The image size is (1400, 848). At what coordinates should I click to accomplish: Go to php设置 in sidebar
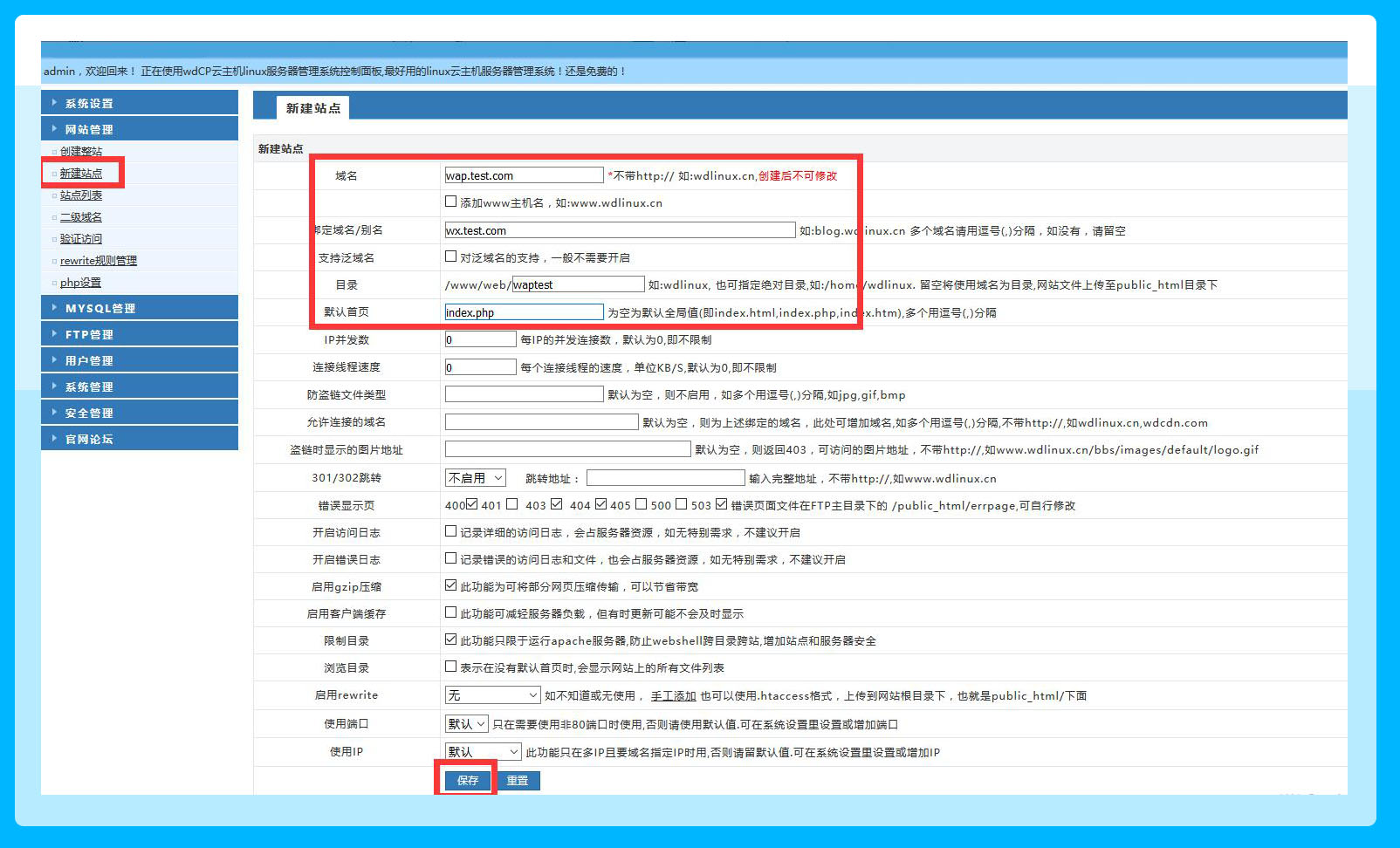click(80, 283)
